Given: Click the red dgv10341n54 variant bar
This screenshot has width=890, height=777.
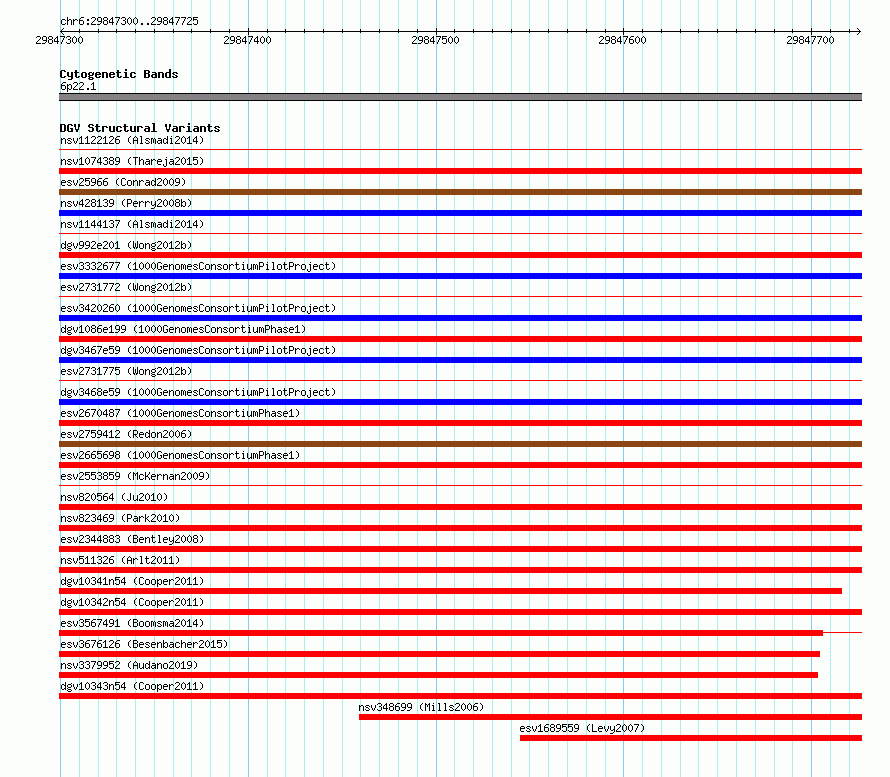Looking at the screenshot, I should [450, 591].
